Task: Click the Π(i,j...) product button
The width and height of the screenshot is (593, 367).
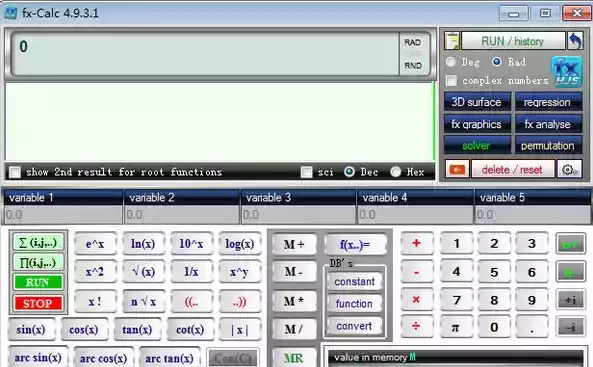Action: click(38, 263)
